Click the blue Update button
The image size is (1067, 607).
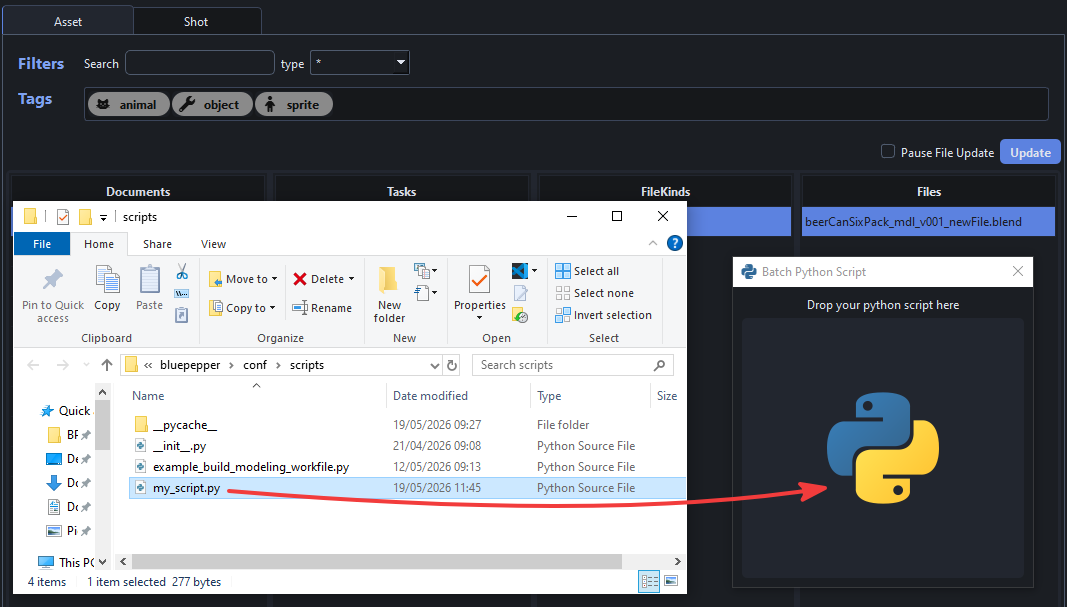point(1030,152)
